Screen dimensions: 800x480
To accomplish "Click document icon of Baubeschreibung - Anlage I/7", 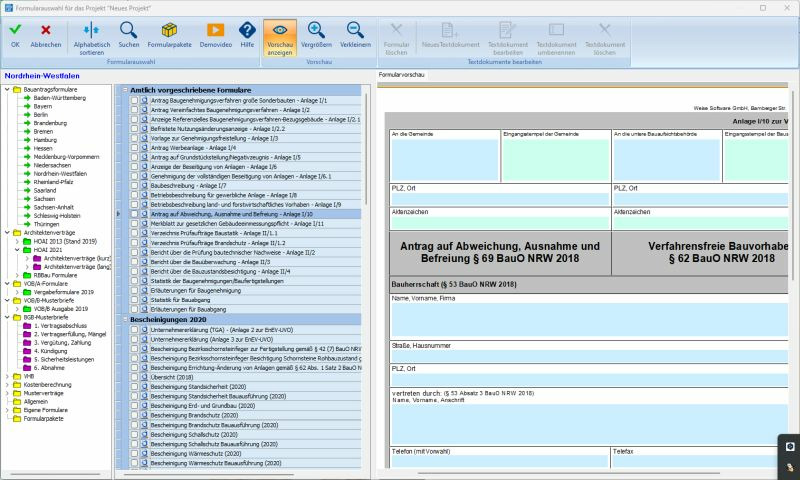I will [x=144, y=186].
